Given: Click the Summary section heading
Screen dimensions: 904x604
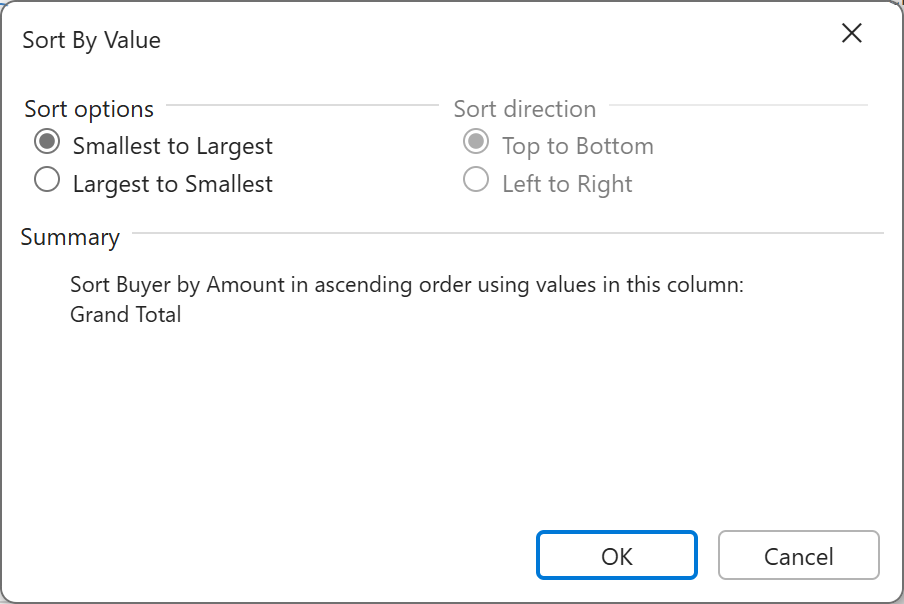Looking at the screenshot, I should click(x=70, y=237).
